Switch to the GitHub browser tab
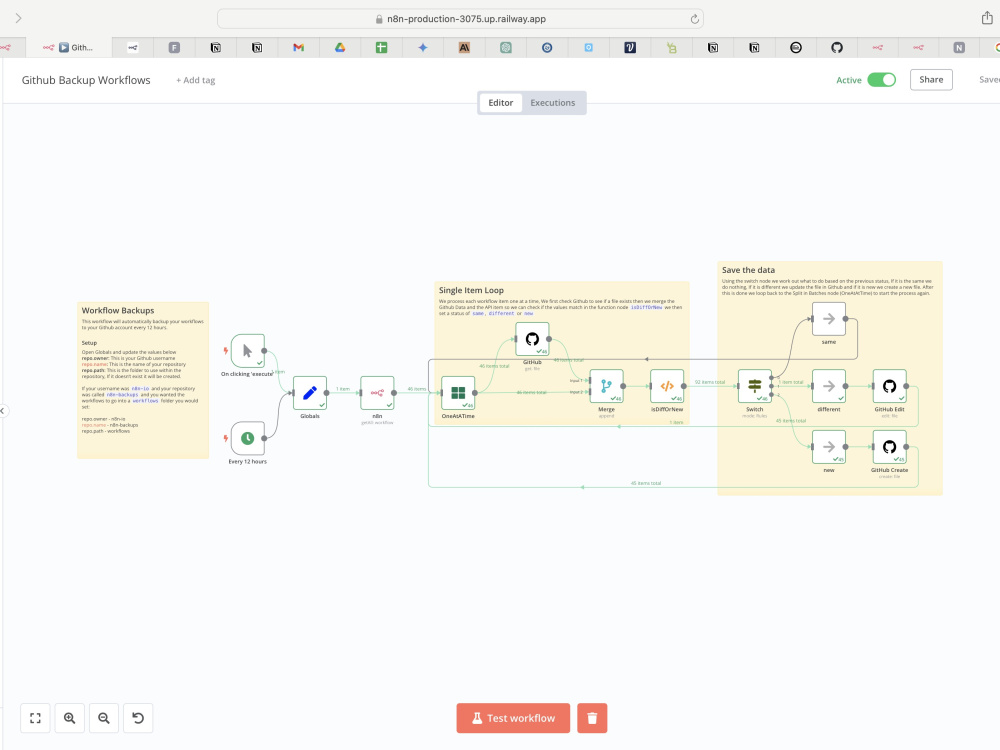The height and width of the screenshot is (750, 1000). tap(837, 47)
